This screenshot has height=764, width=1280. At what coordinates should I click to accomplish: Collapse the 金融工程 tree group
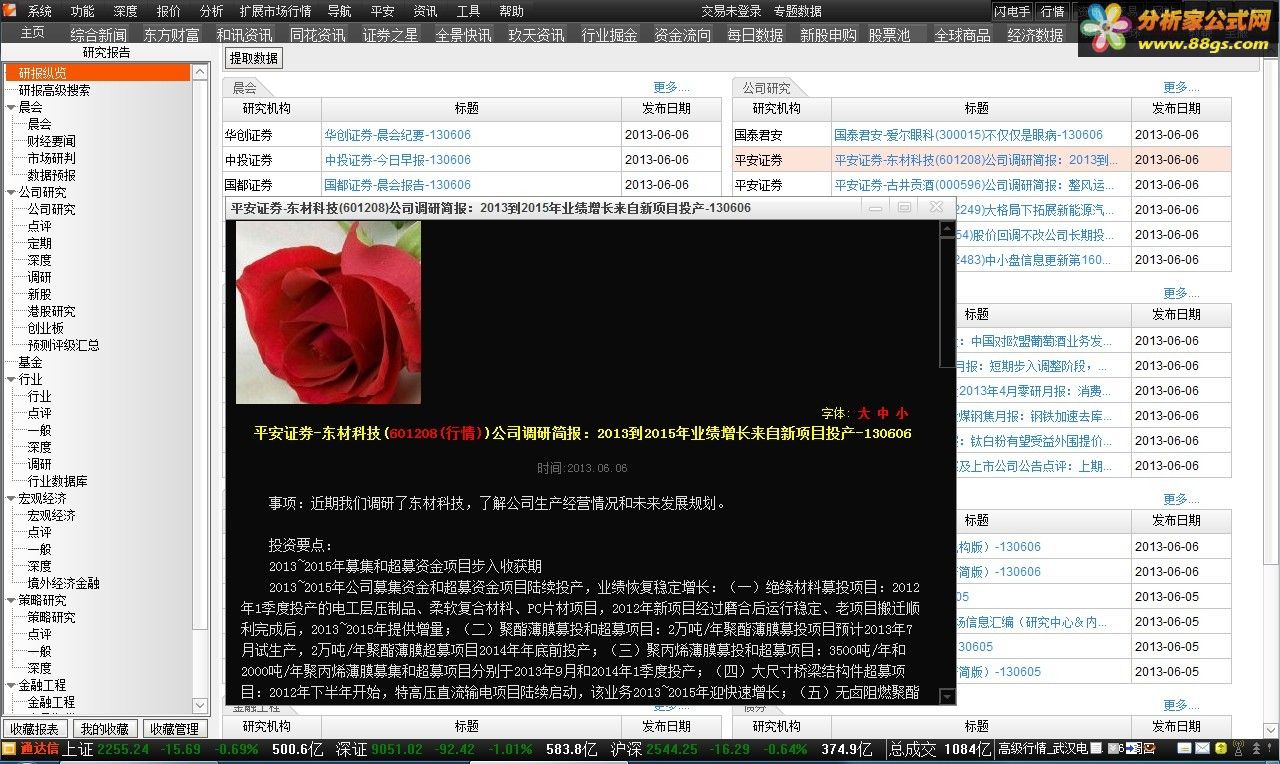(x=10, y=685)
